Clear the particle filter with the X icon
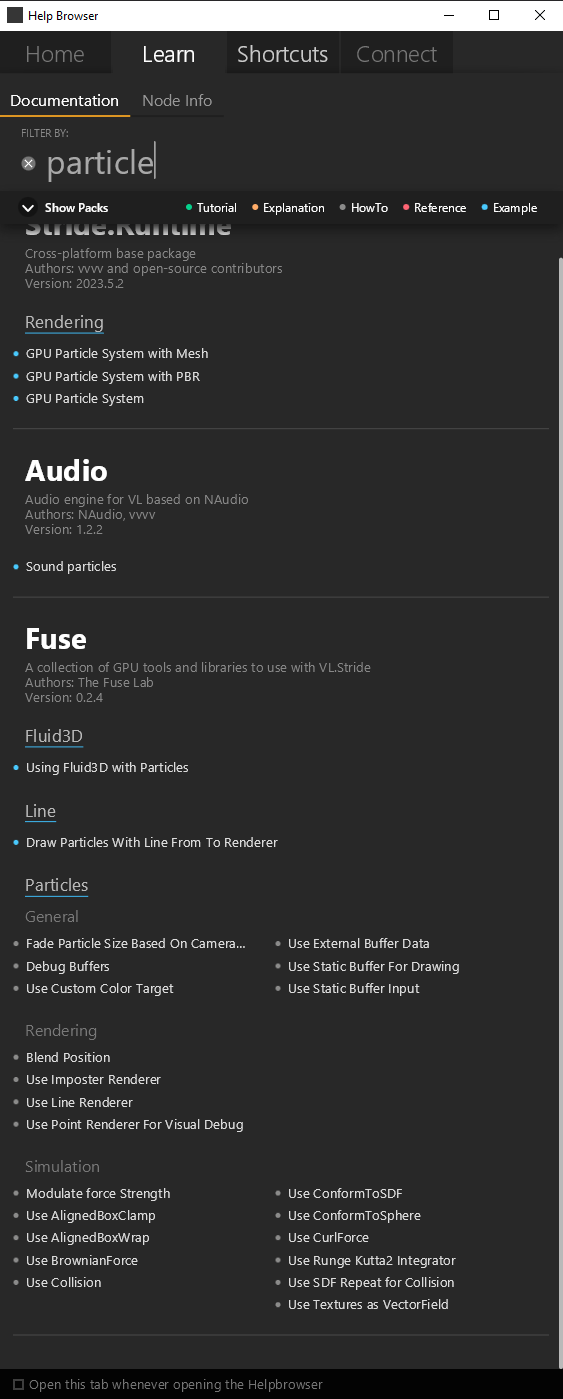563x1399 pixels. (x=29, y=163)
